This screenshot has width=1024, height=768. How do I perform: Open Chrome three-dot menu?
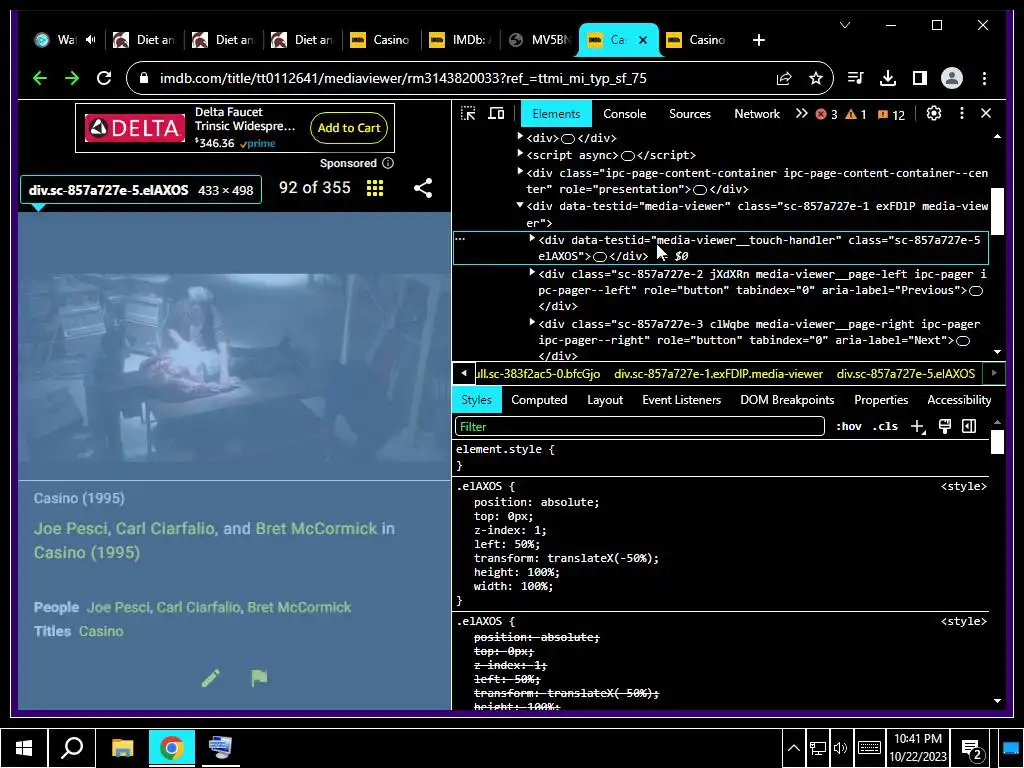(984, 78)
